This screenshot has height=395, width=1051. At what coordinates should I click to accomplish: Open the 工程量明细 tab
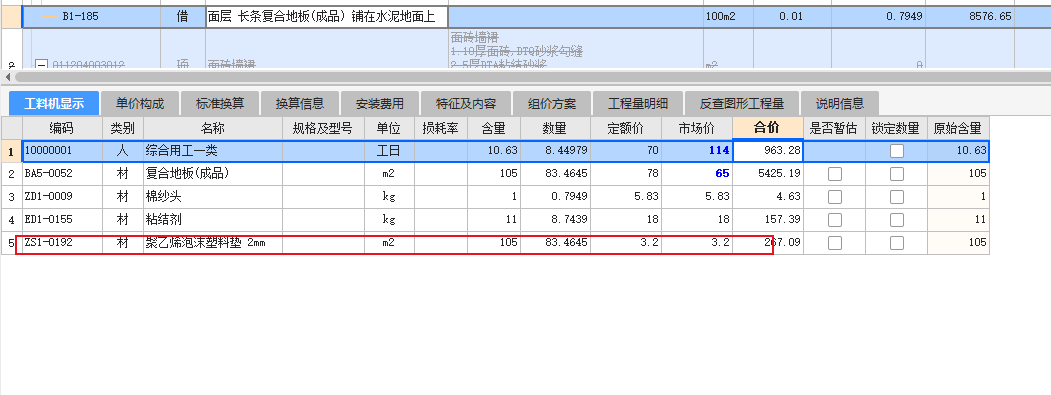(x=637, y=104)
